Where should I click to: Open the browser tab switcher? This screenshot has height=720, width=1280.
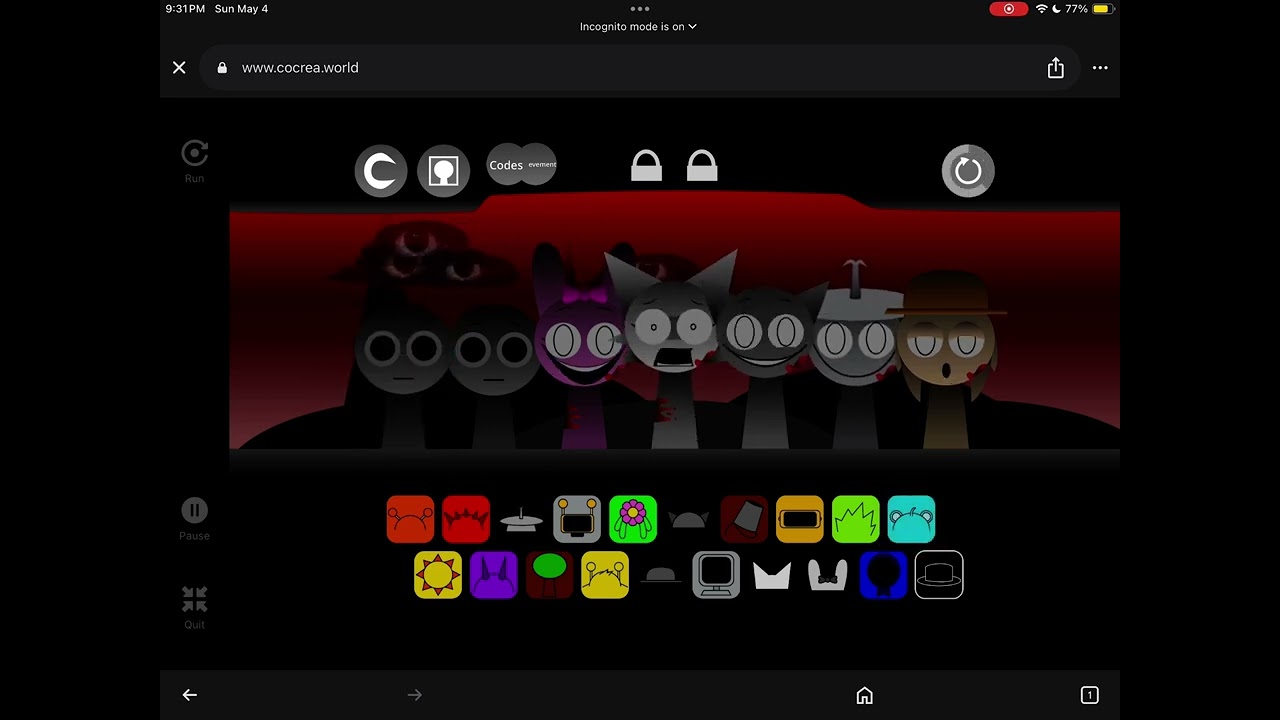pos(1090,695)
